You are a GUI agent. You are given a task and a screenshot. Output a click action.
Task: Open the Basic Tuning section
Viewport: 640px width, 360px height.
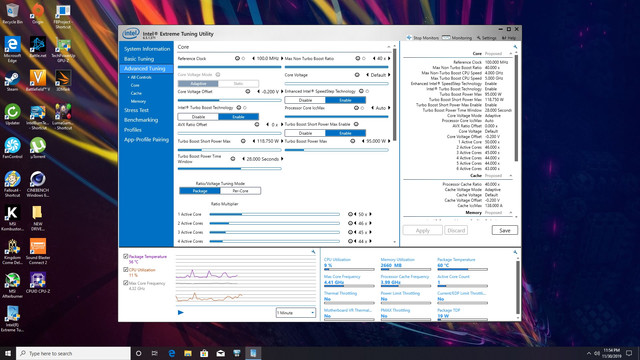click(x=139, y=59)
